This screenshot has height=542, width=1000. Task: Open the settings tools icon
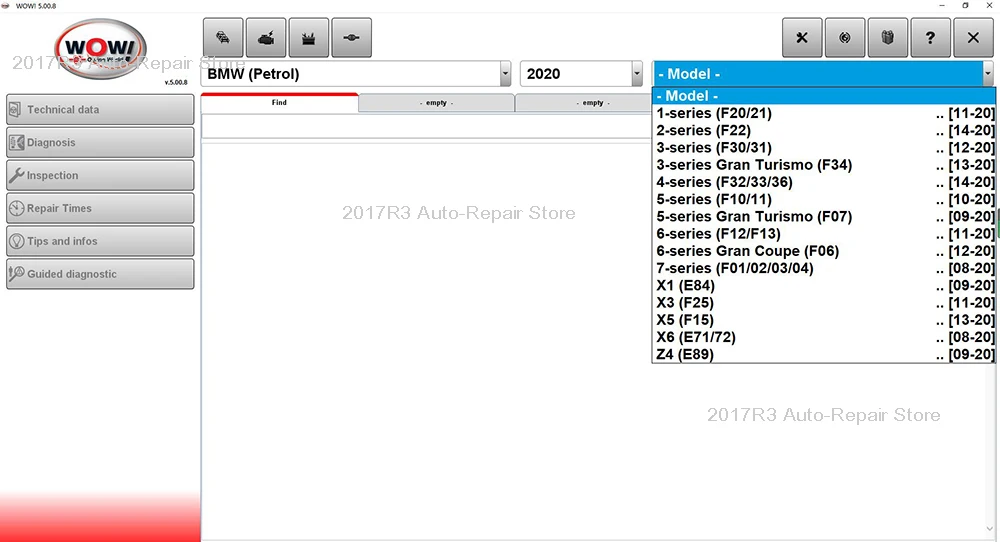[x=802, y=38]
